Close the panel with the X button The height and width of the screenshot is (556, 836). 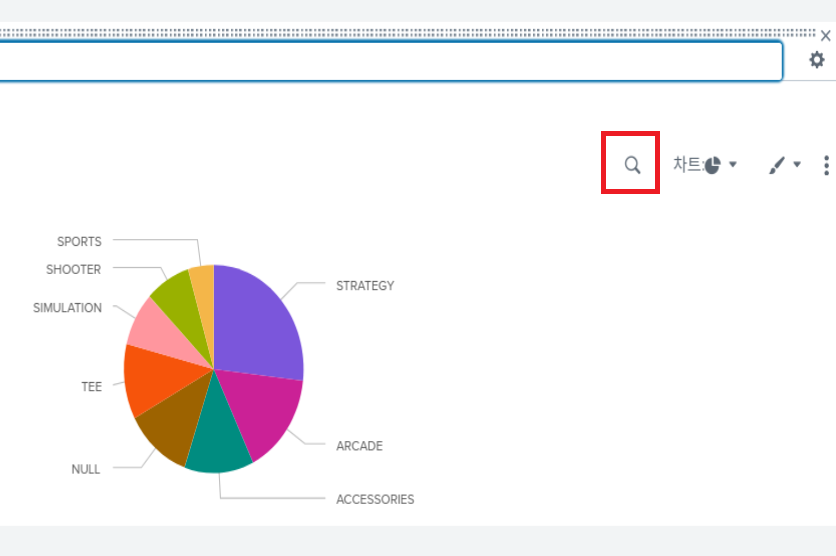825,36
